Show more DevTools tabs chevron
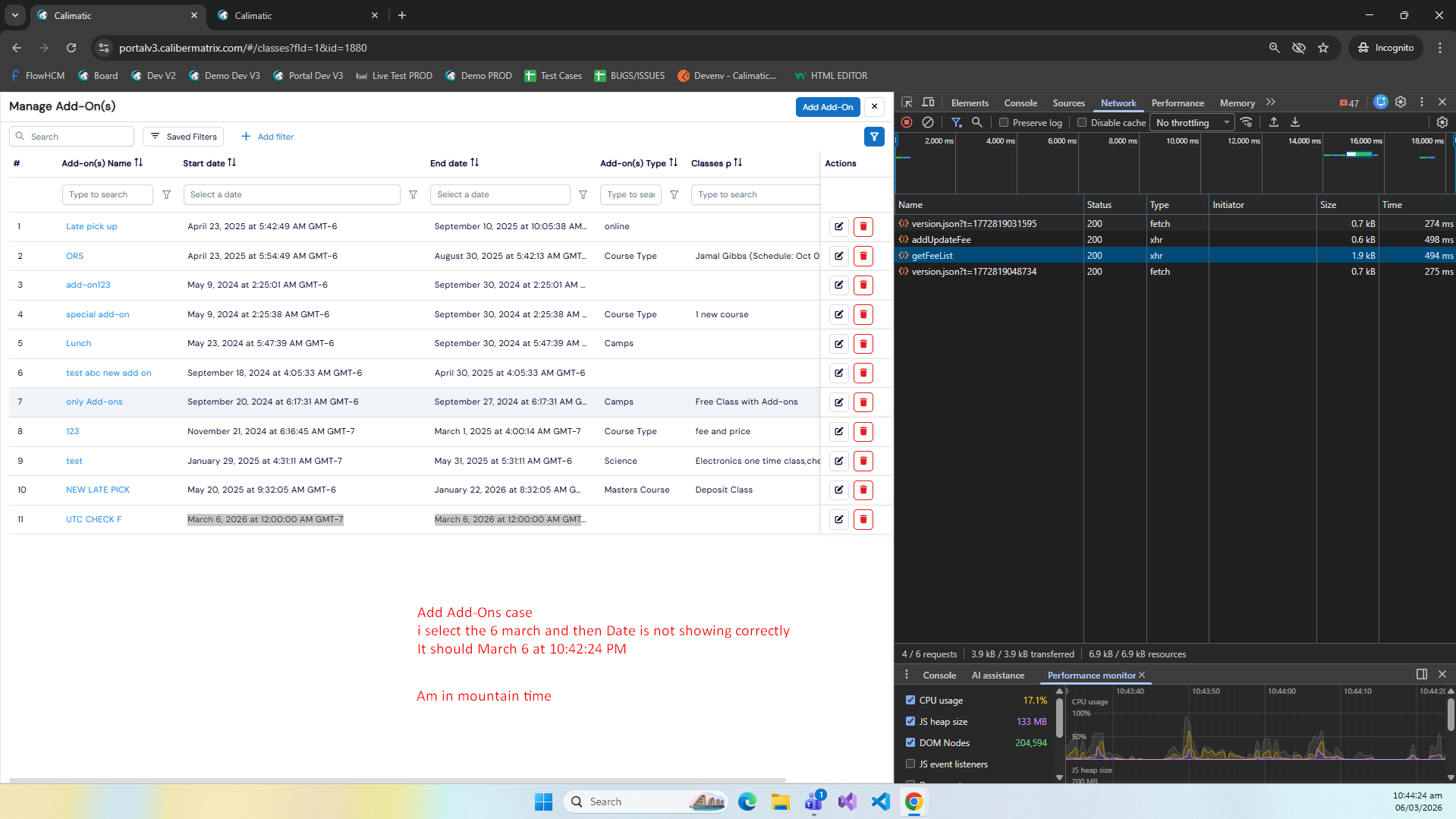 point(1271,102)
